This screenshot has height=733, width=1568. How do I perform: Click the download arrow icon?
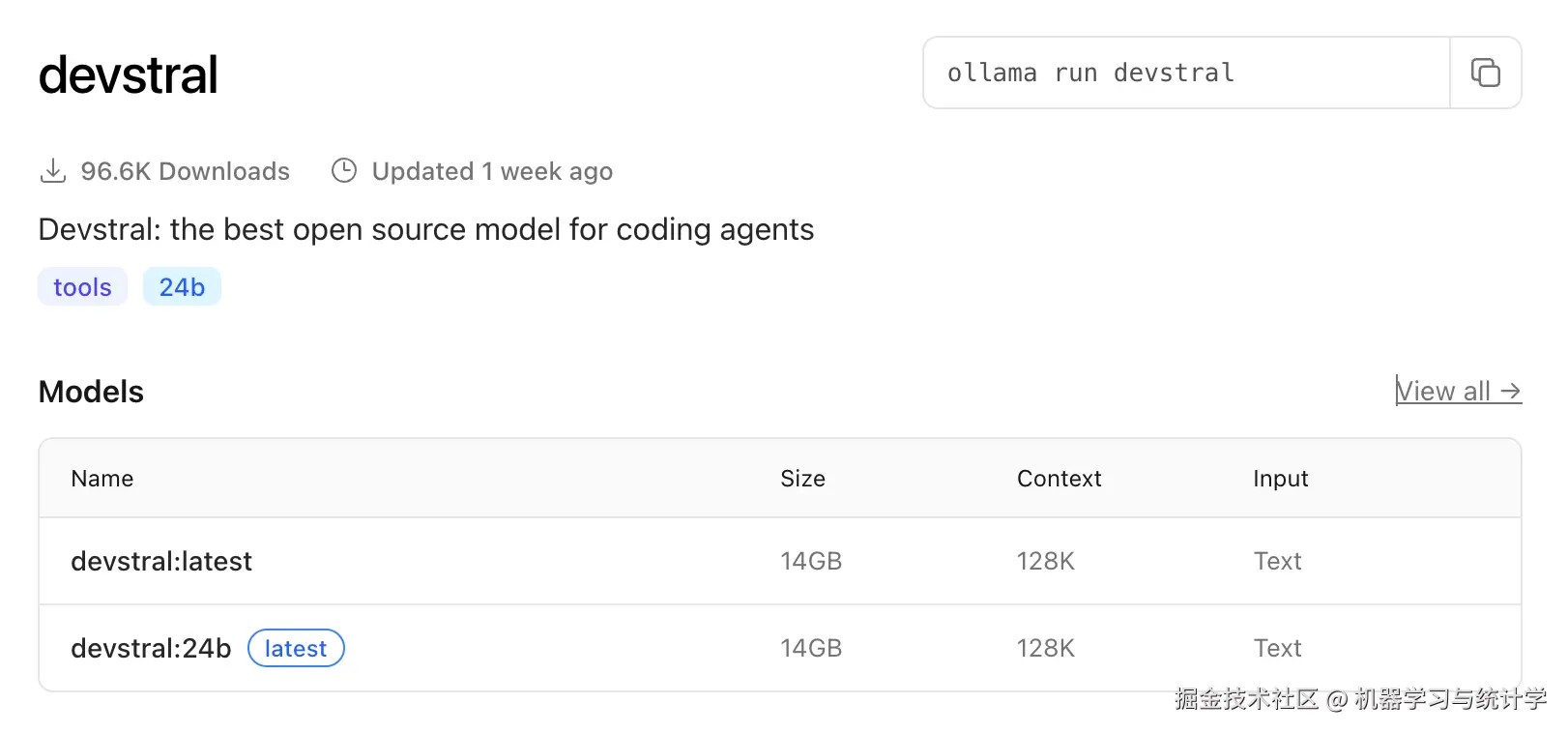pos(53,171)
